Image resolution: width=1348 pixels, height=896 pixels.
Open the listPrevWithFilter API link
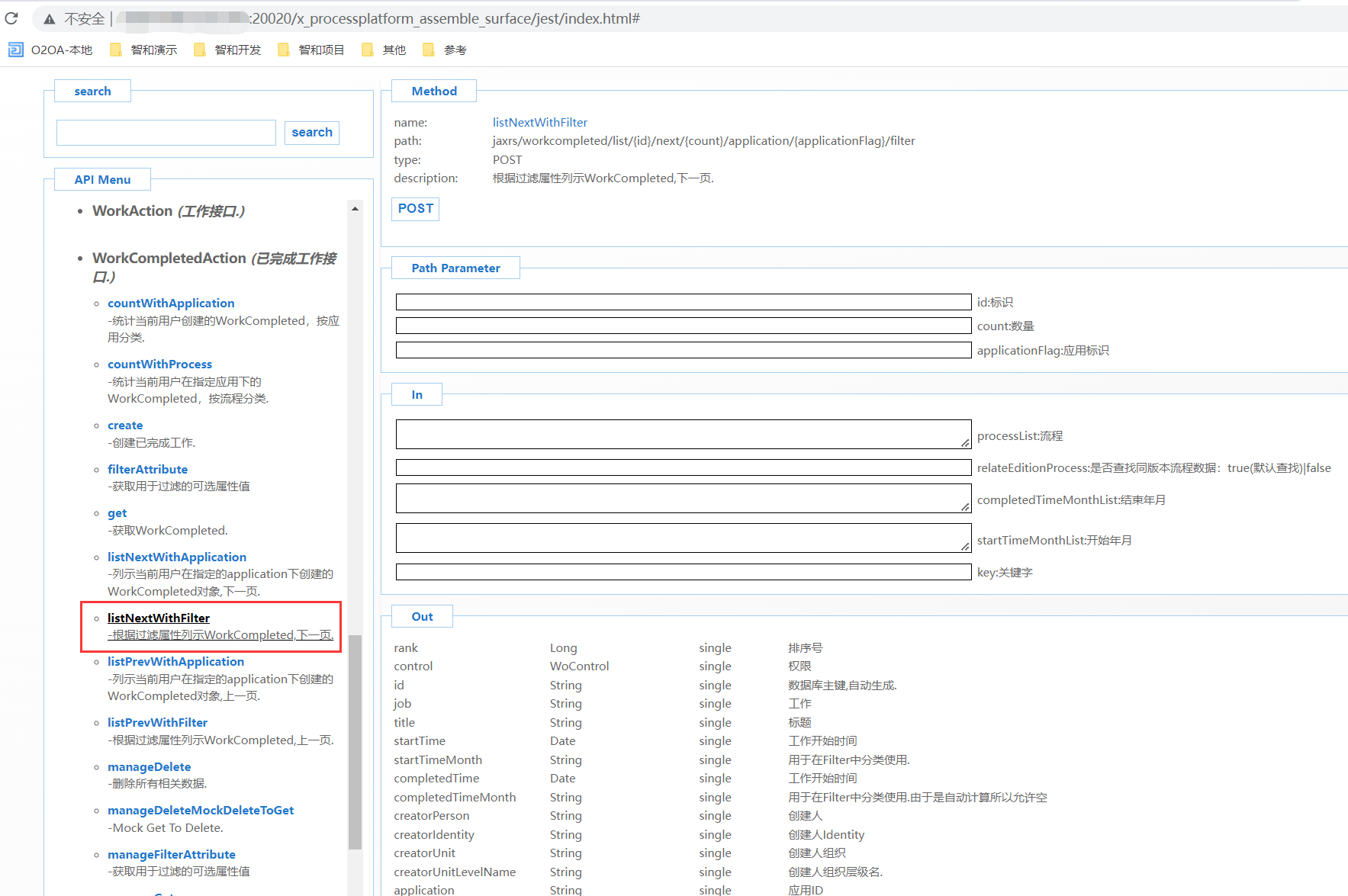[157, 723]
